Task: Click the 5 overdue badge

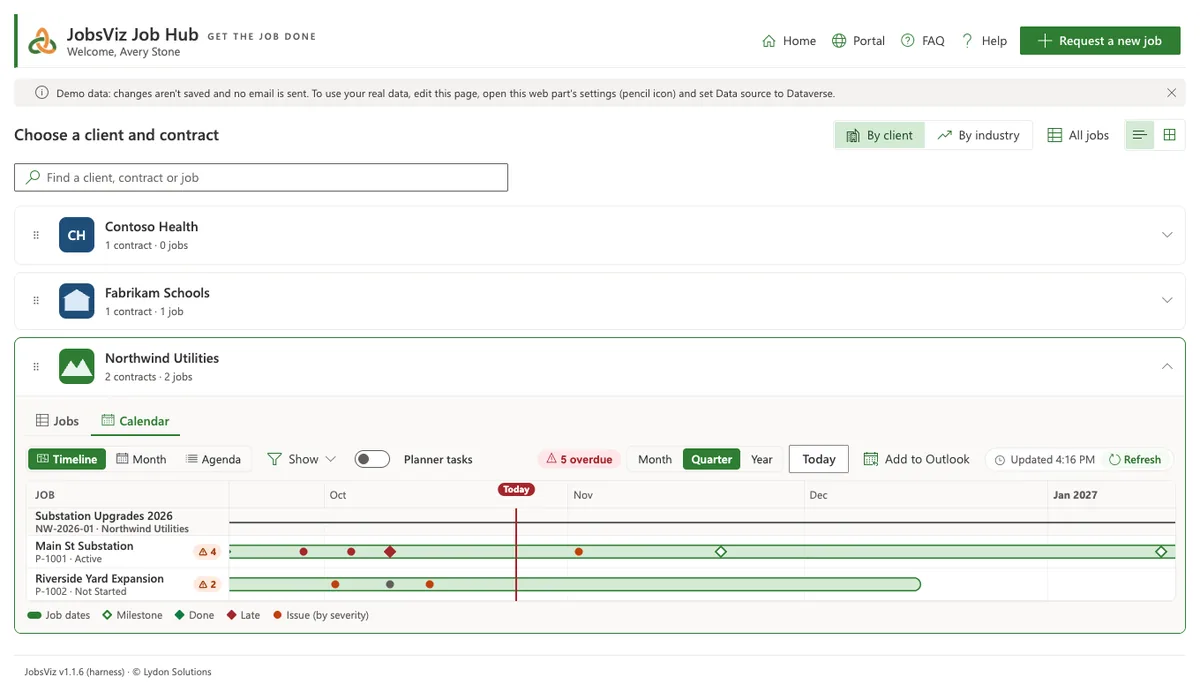Action: pyautogui.click(x=579, y=459)
